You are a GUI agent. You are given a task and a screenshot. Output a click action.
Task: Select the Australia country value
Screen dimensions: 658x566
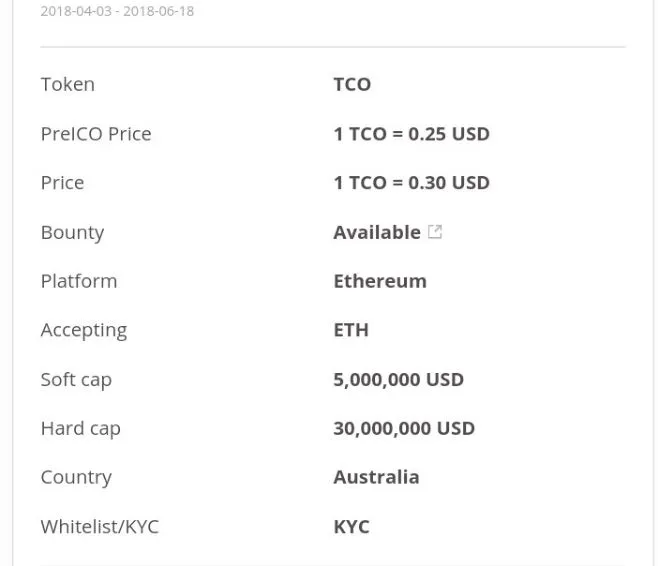tap(376, 477)
